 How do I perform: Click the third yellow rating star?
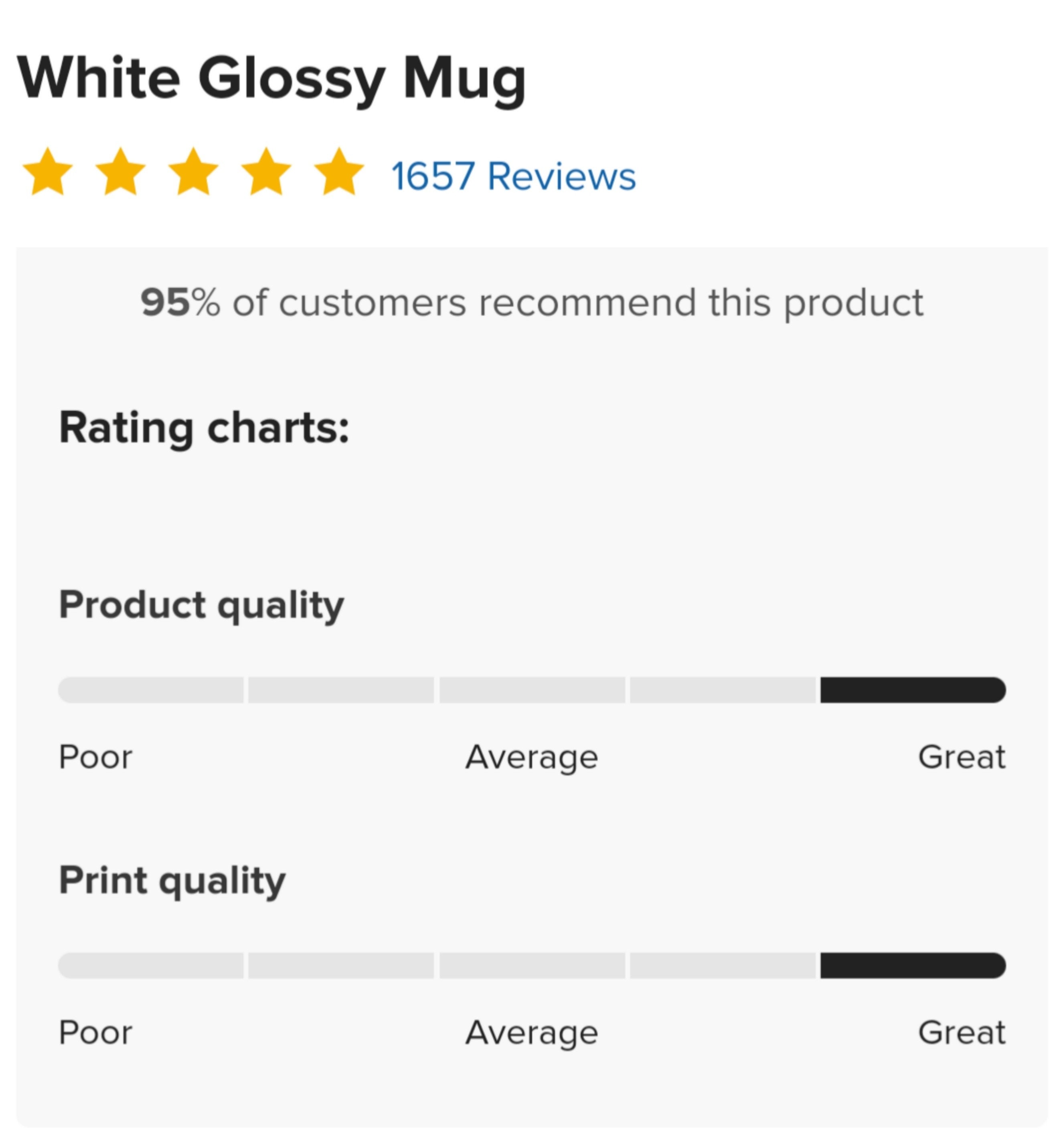point(194,172)
